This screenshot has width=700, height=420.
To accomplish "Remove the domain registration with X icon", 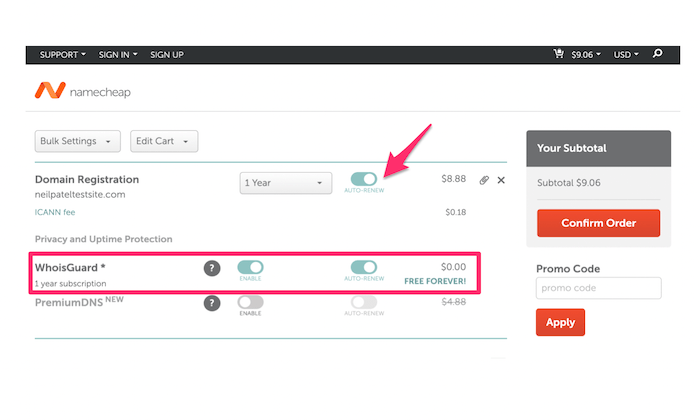I will [x=501, y=180].
